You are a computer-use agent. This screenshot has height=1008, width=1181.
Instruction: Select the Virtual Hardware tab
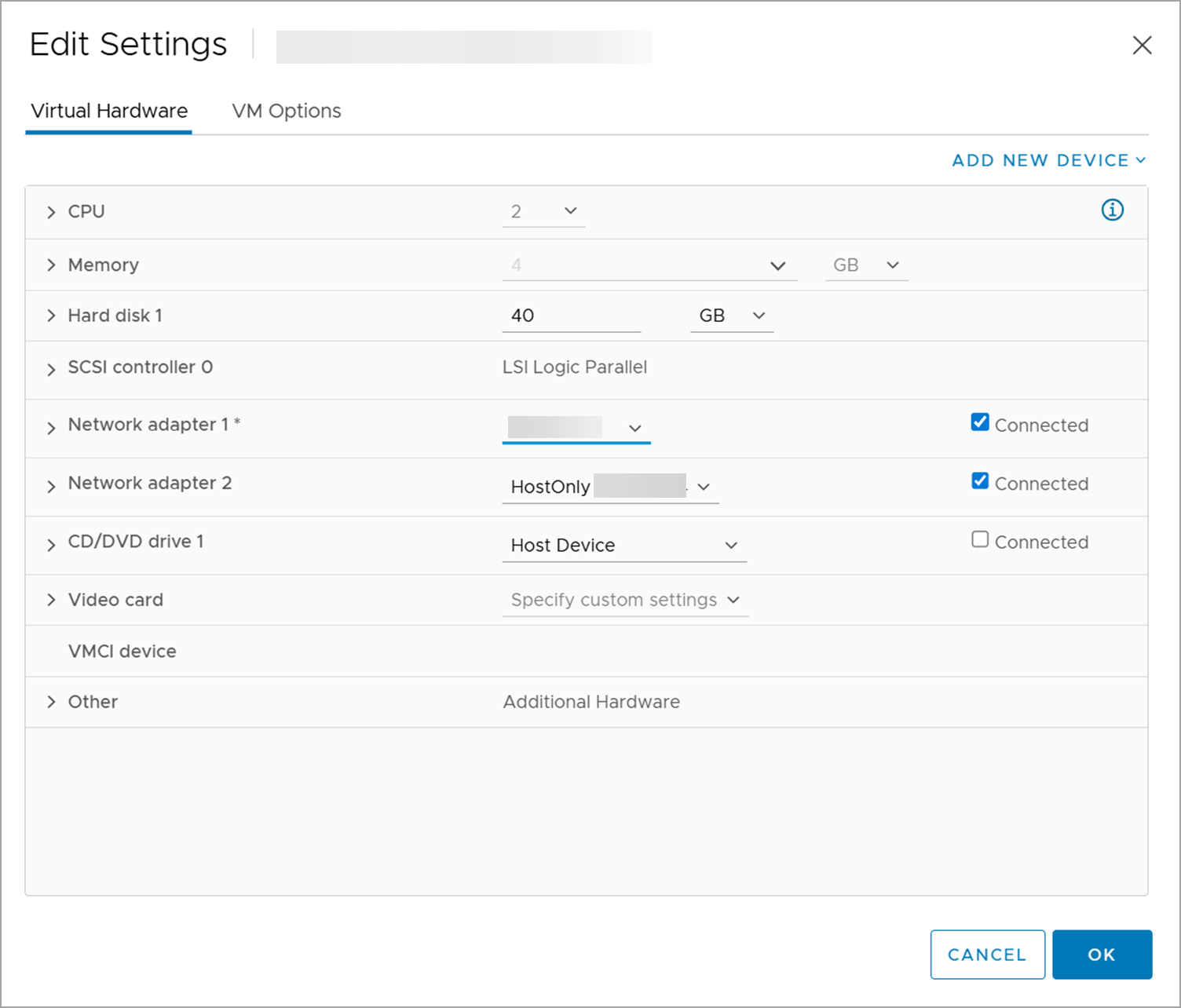click(x=109, y=111)
